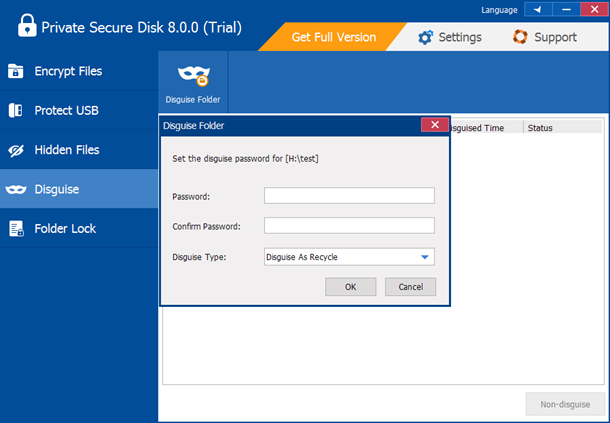
Task: Click the Folder Lock sidebar icon
Action: [x=16, y=229]
